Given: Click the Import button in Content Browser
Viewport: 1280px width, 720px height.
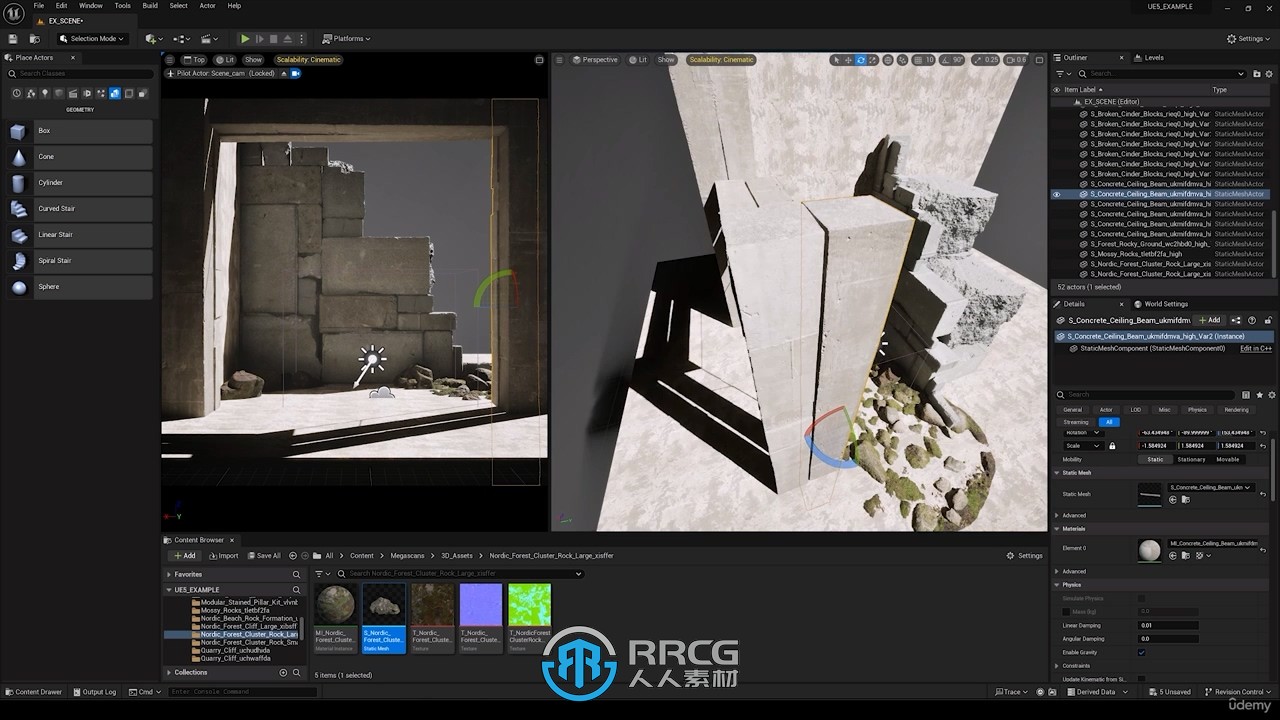Looking at the screenshot, I should click(x=224, y=556).
